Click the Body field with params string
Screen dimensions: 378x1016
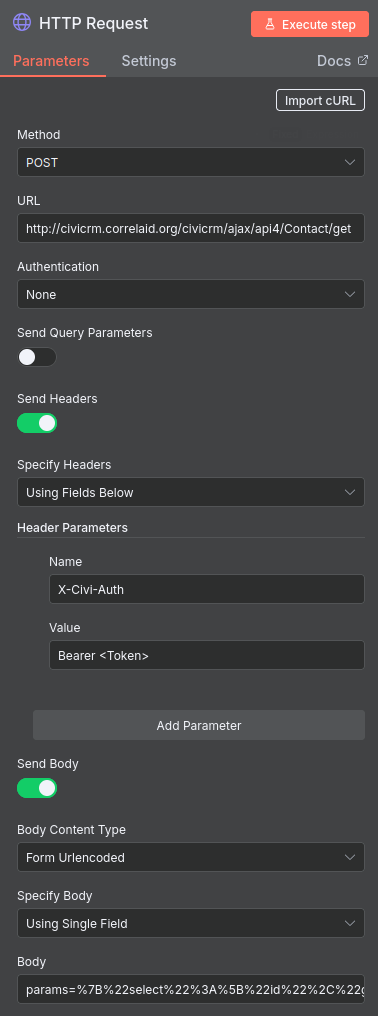[x=191, y=989]
